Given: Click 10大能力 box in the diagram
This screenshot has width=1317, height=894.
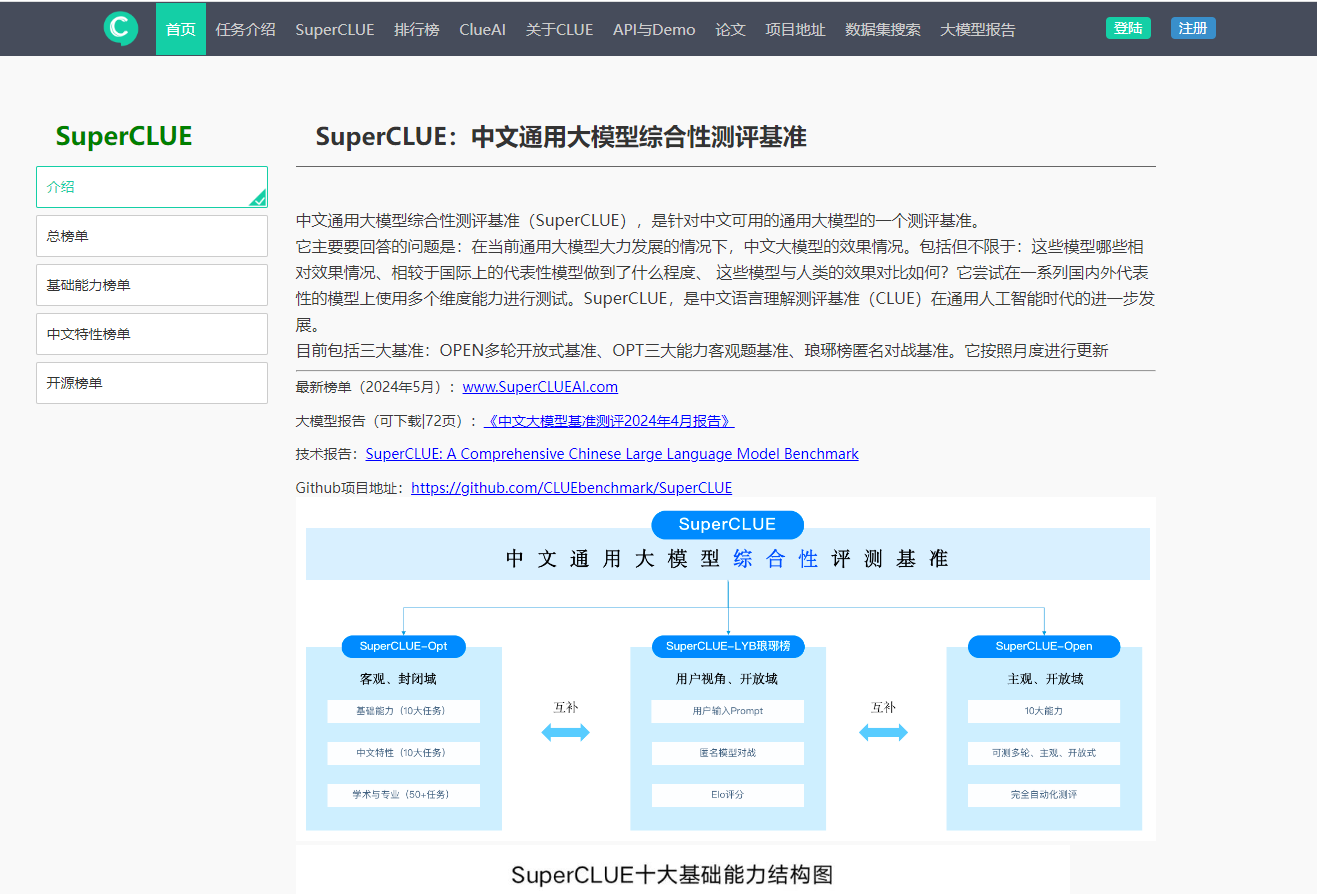Looking at the screenshot, I should pos(1043,711).
